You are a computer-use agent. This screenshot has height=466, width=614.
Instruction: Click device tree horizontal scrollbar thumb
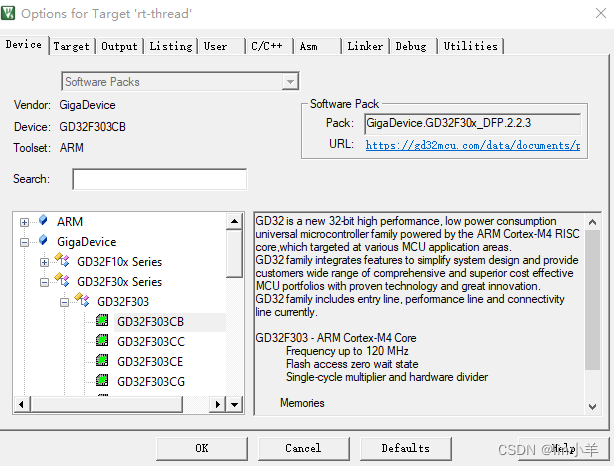(x=107, y=405)
